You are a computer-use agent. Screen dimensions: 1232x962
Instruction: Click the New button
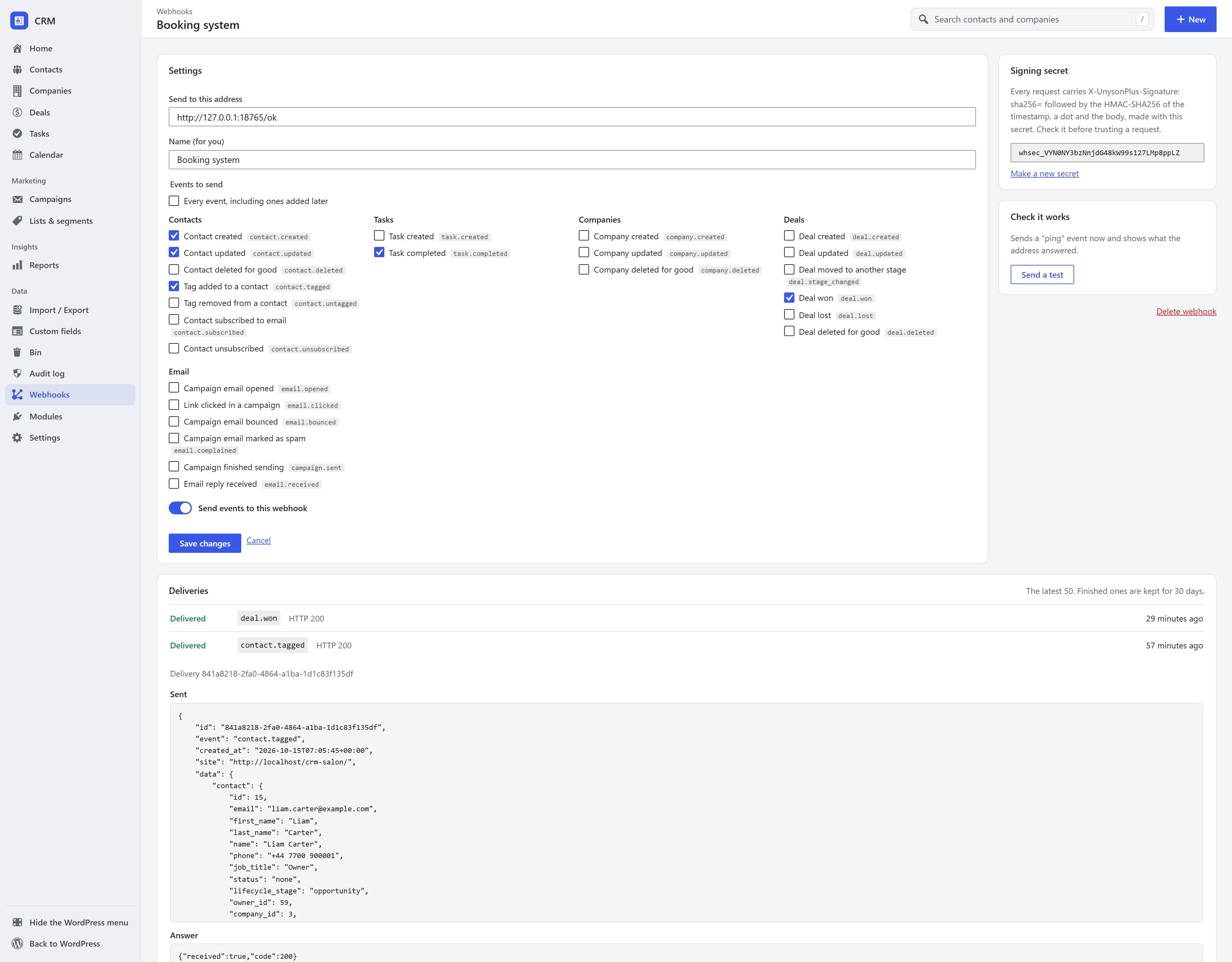point(1190,19)
